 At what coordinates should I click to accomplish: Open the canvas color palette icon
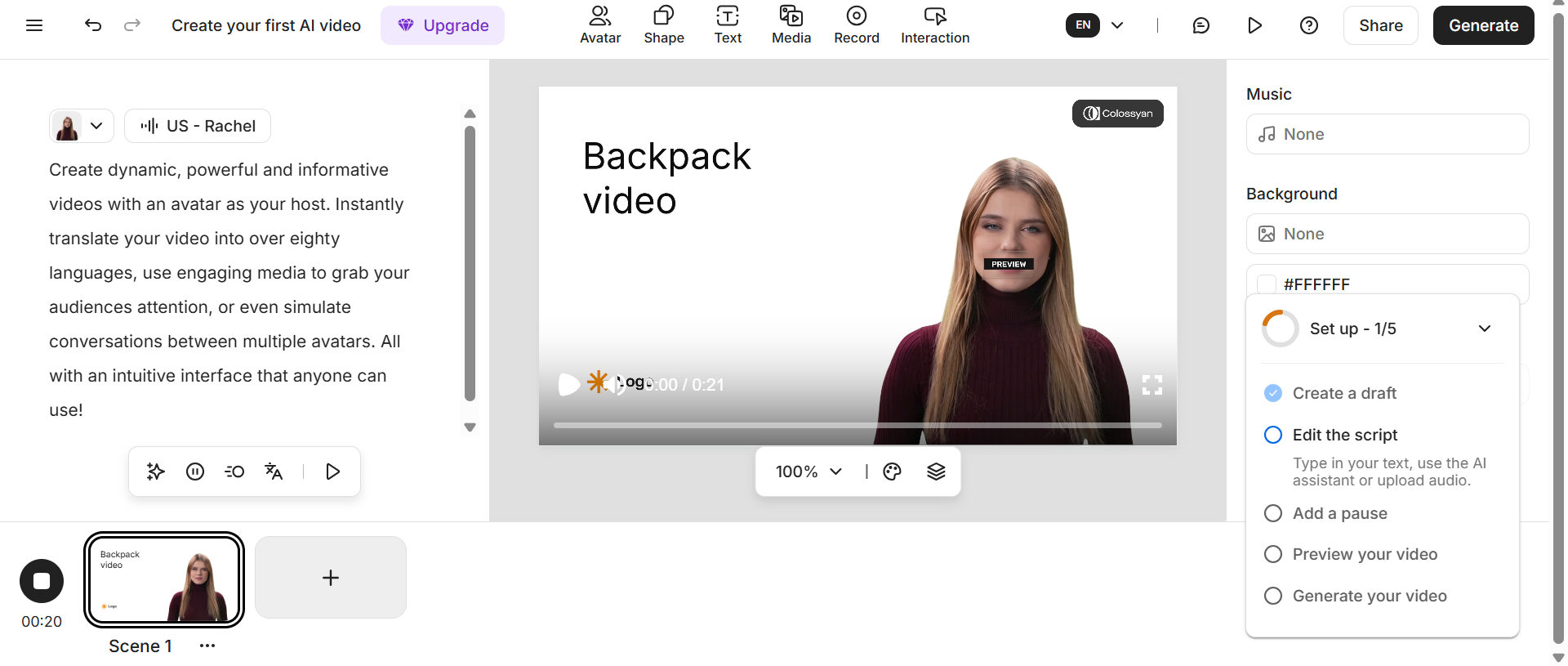tap(892, 472)
